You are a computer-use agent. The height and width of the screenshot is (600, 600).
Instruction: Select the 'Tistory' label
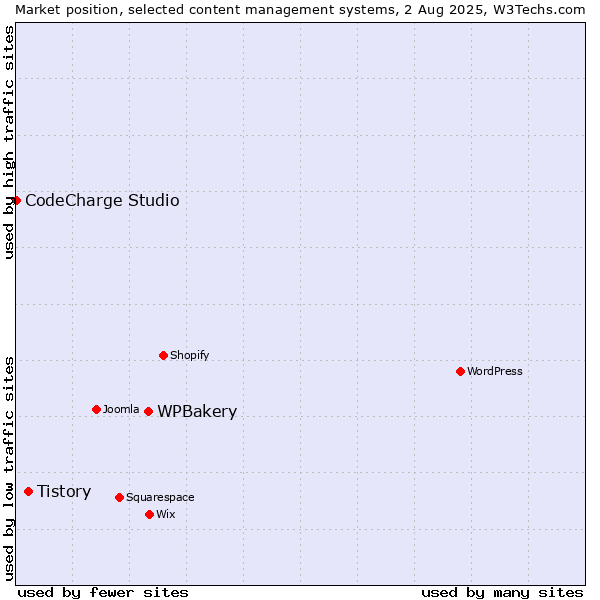(64, 491)
